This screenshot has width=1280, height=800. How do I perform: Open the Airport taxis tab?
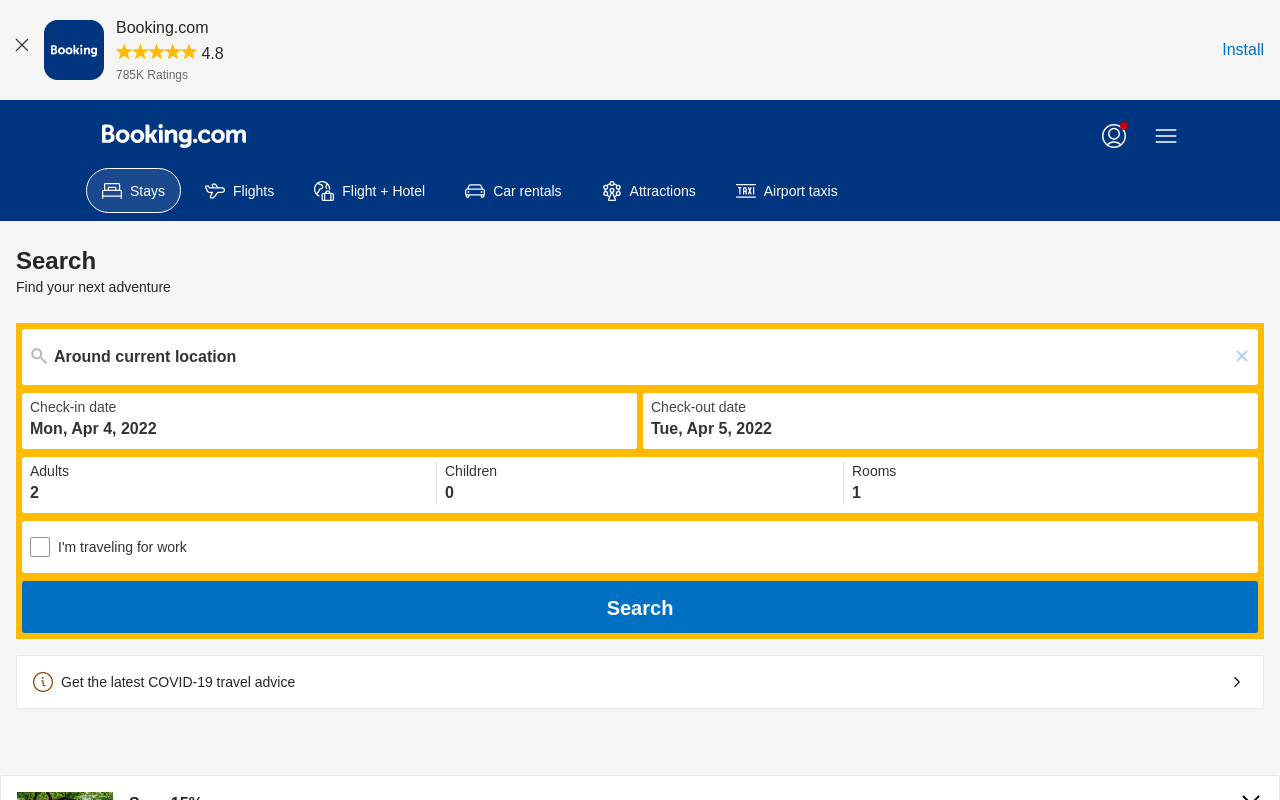pos(787,191)
